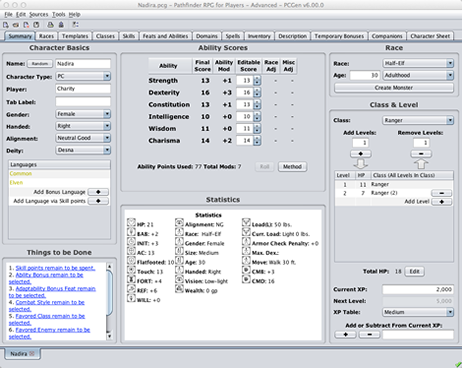Remove the Ranger (2) level with minus button
This screenshot has height=374, width=470.
click(x=441, y=193)
